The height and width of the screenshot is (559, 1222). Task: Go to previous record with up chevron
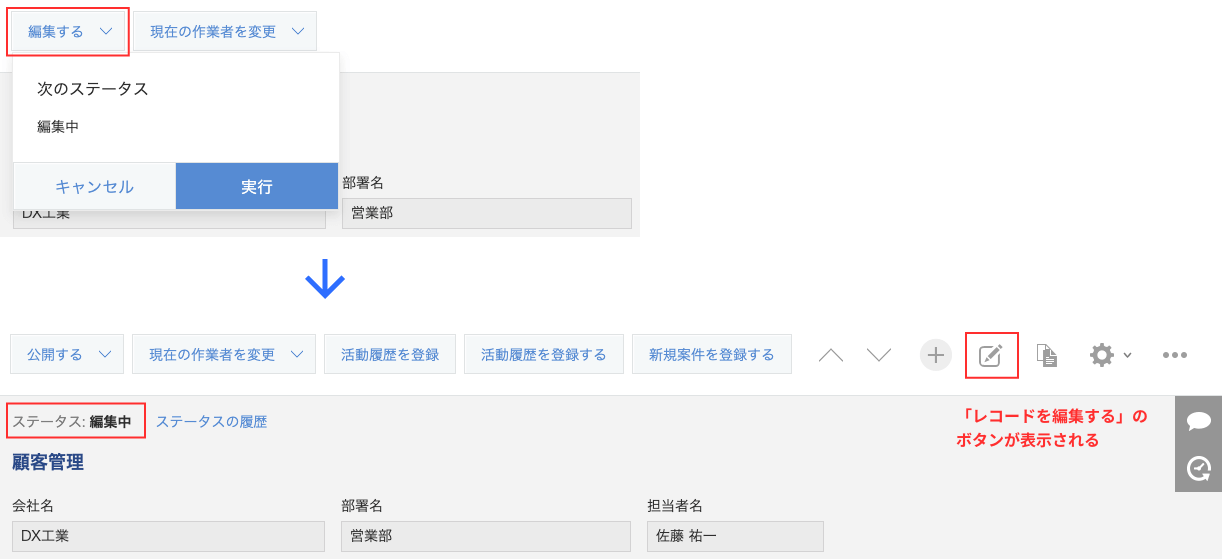[831, 355]
